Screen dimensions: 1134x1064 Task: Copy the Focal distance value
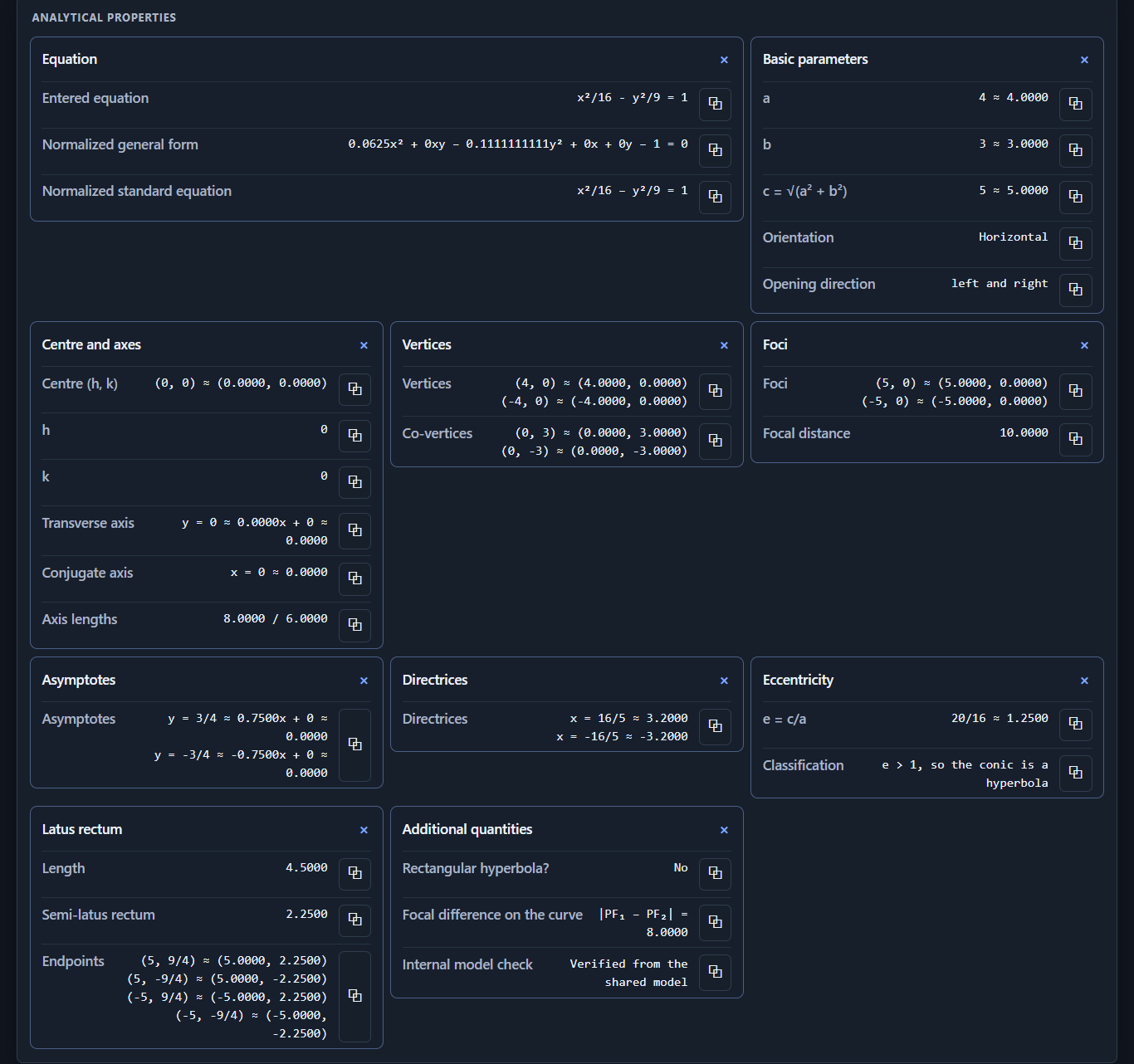click(1075, 440)
